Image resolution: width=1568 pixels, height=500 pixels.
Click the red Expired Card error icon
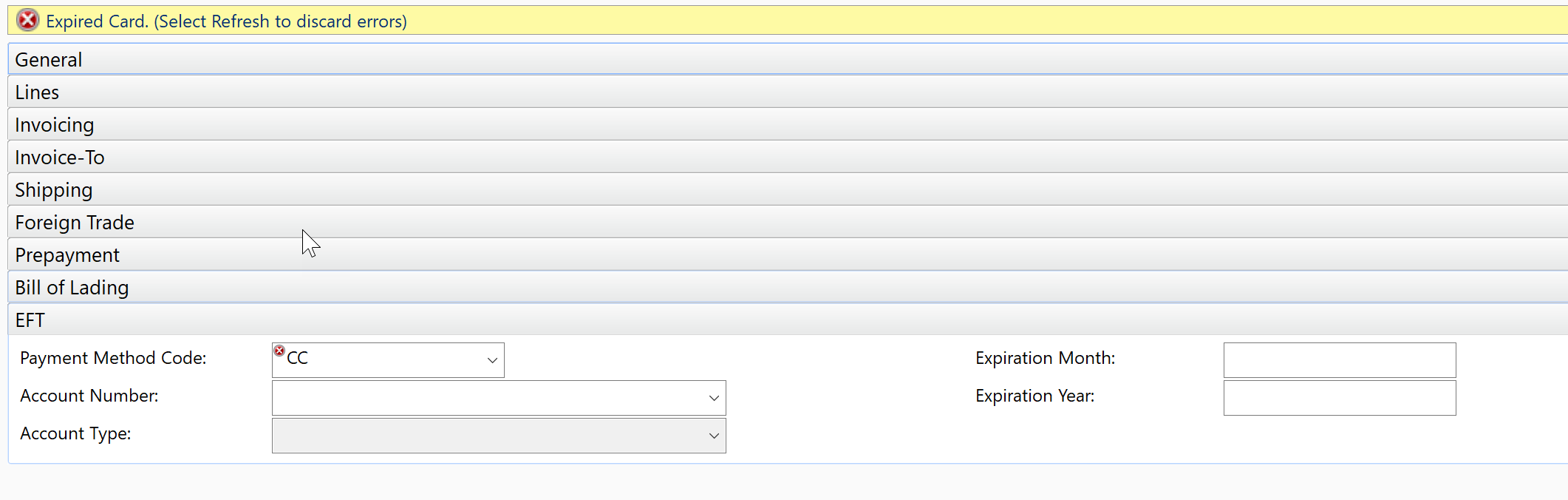point(27,20)
